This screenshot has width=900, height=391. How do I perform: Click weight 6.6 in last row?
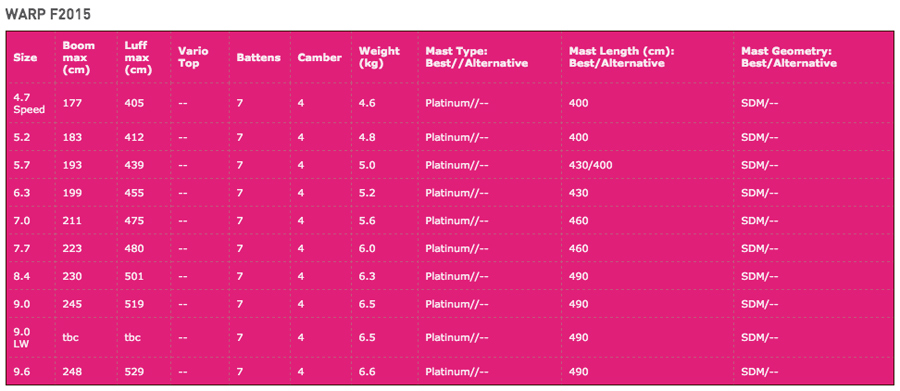pos(367,372)
